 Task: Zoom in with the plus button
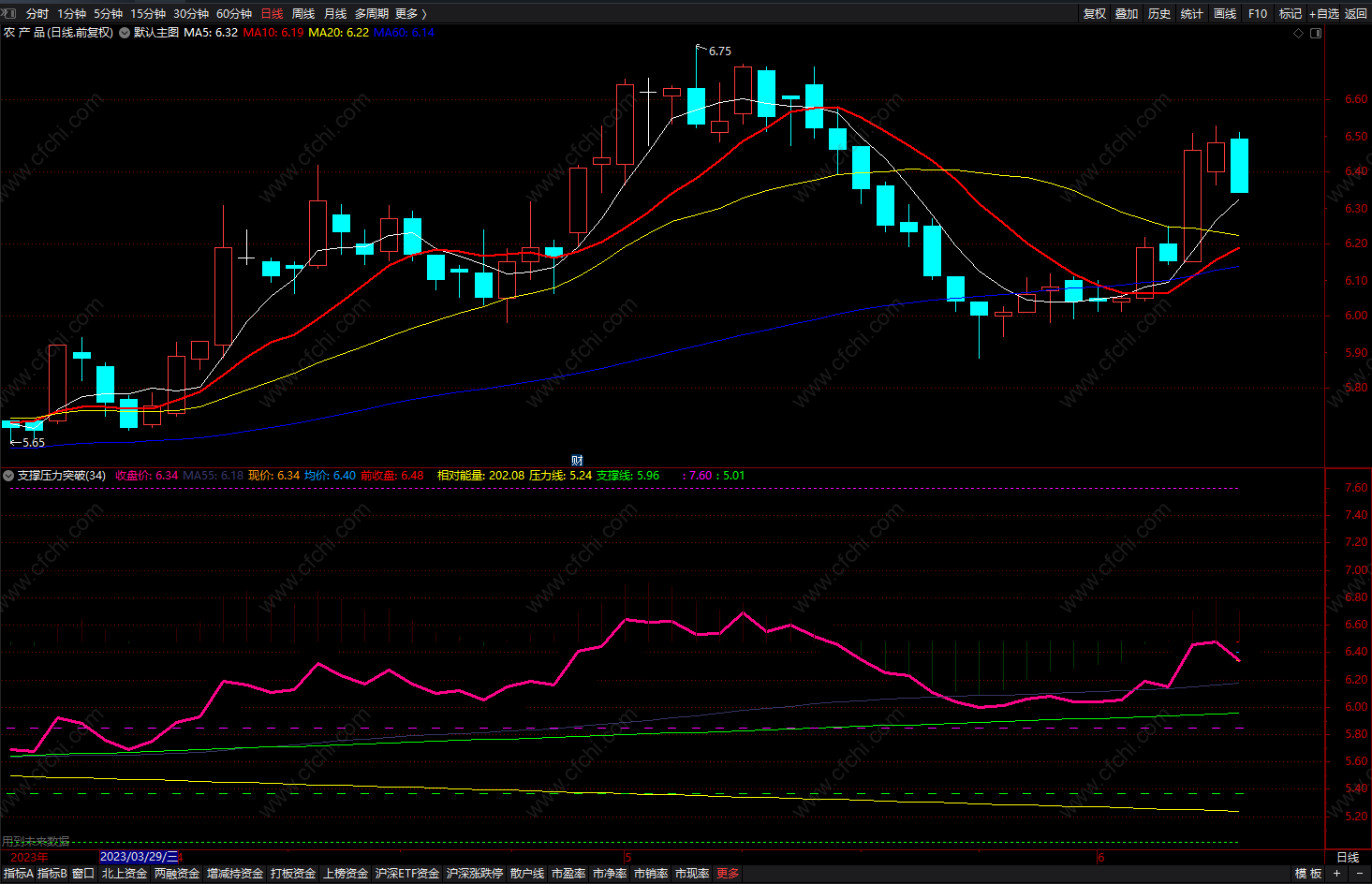1337,874
